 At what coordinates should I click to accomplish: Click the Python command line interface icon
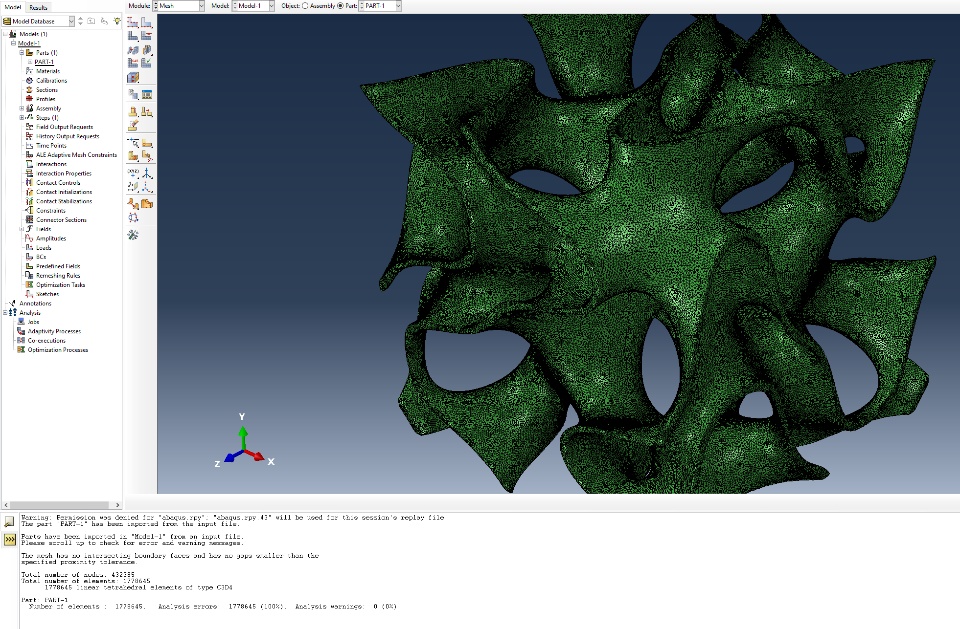[9, 540]
